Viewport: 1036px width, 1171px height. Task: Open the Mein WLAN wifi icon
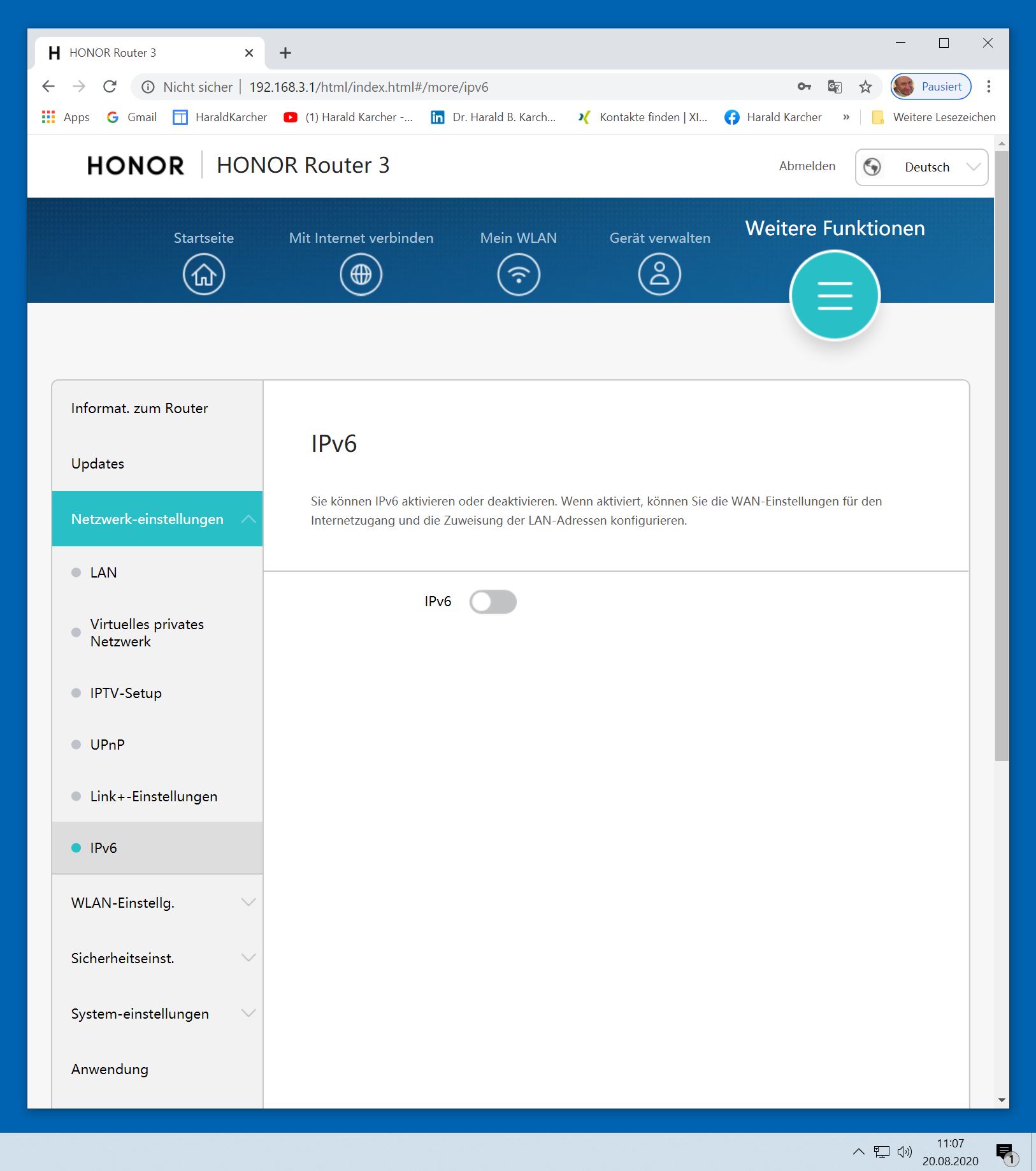coord(519,275)
